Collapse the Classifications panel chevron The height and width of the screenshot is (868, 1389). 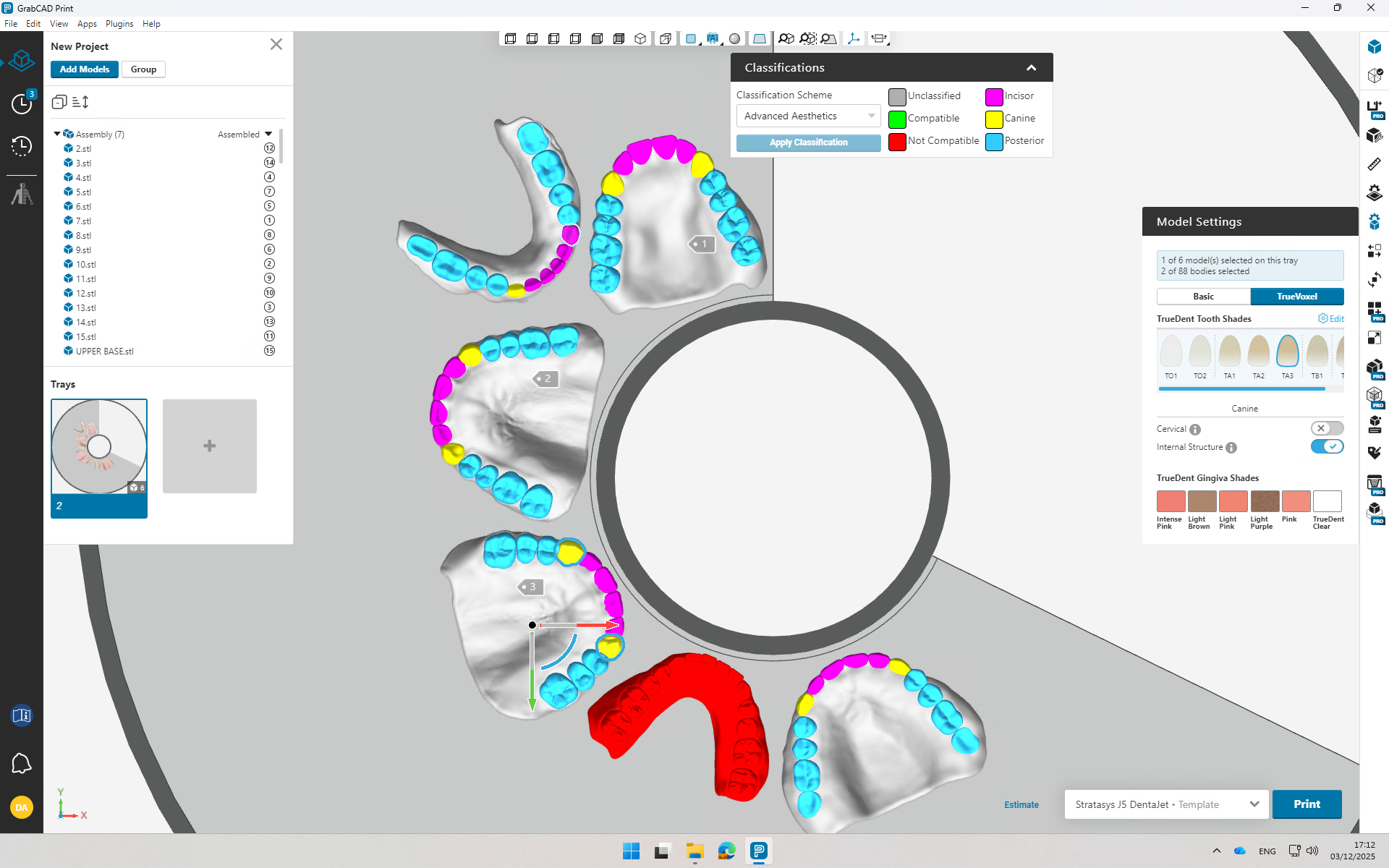(x=1031, y=68)
